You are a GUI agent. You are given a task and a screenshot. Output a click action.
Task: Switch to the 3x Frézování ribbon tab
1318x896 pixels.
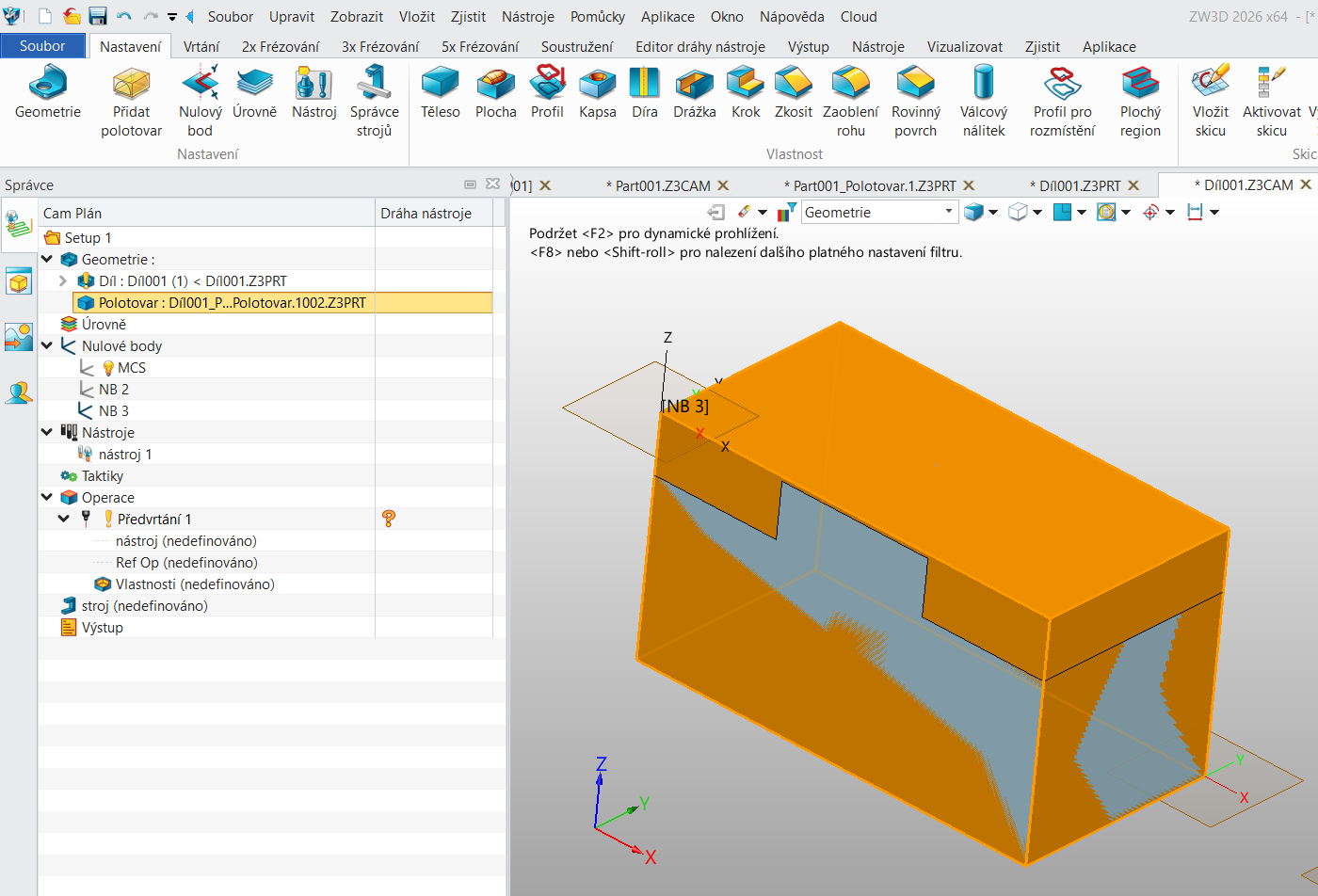pyautogui.click(x=380, y=46)
